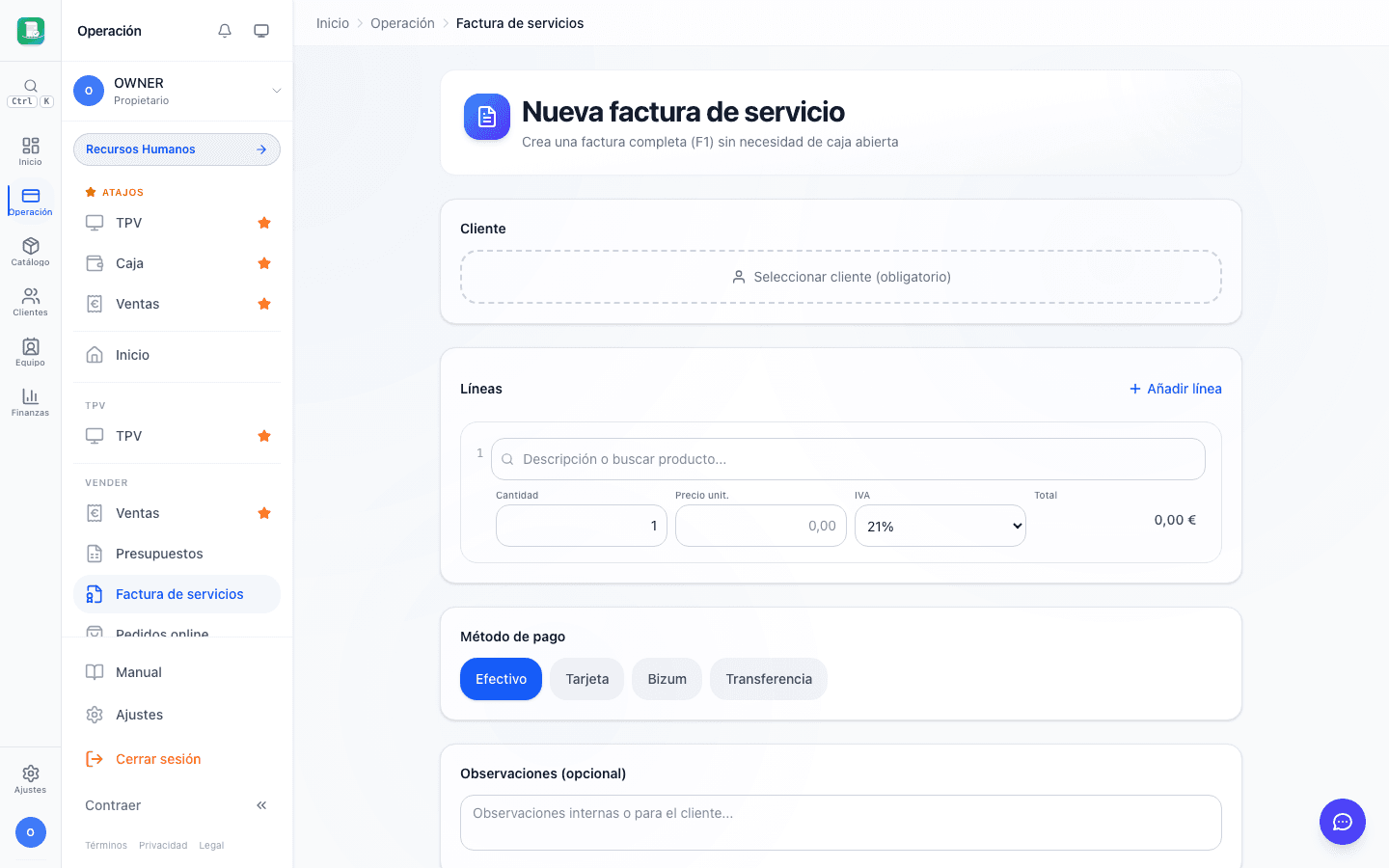
Task: Open Manual in sidebar
Action: pyautogui.click(x=177, y=672)
